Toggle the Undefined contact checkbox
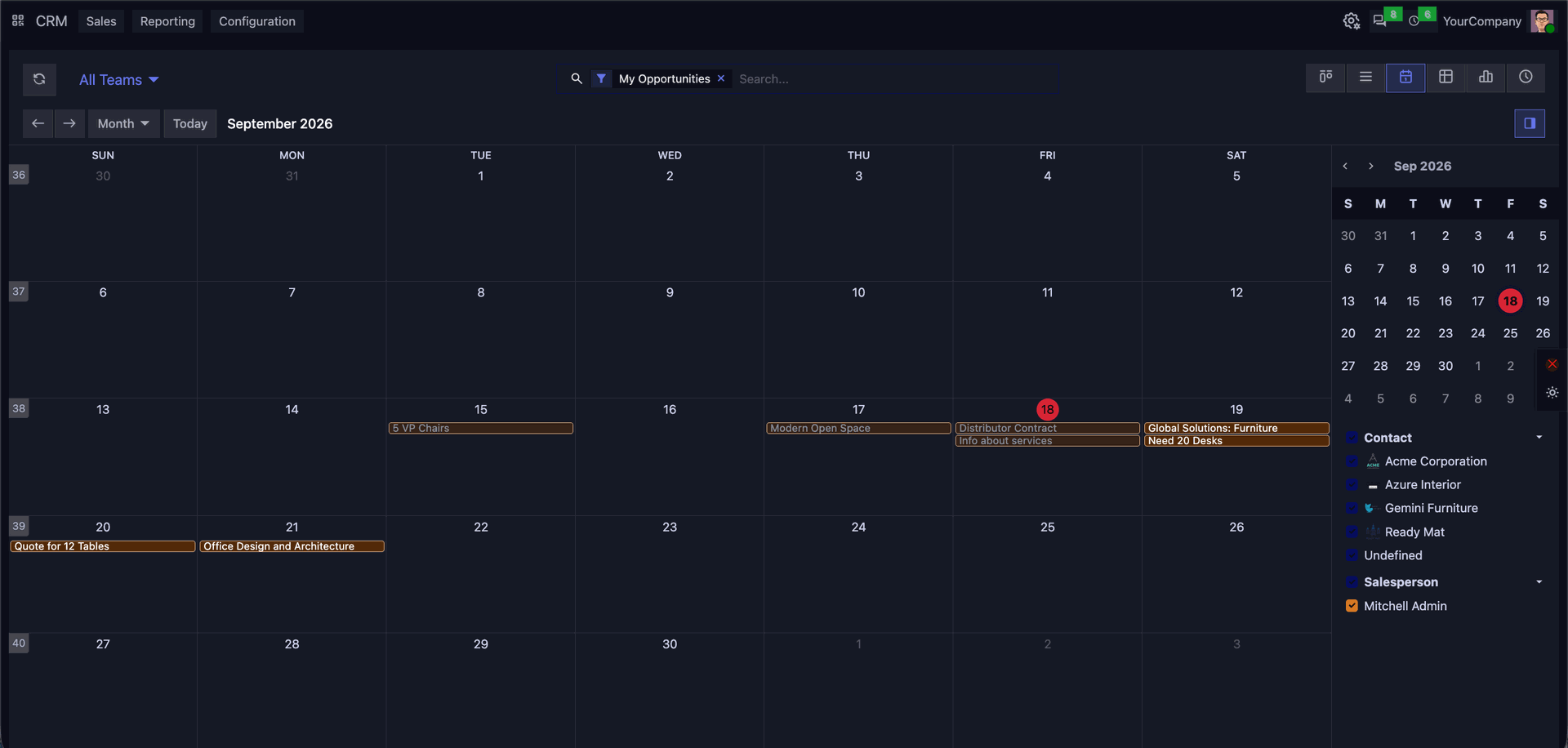1568x748 pixels. pyautogui.click(x=1352, y=555)
